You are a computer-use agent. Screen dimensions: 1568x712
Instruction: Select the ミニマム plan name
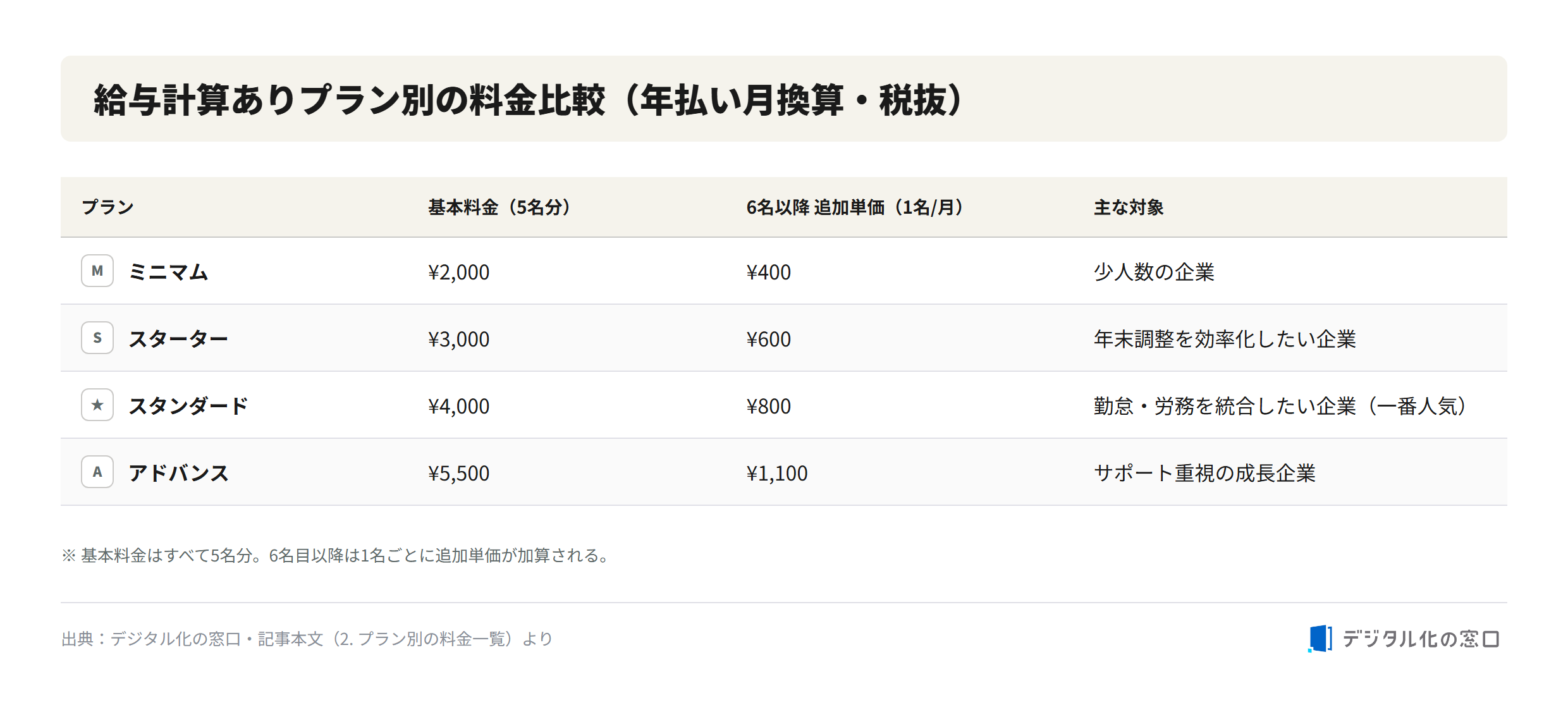tap(169, 272)
